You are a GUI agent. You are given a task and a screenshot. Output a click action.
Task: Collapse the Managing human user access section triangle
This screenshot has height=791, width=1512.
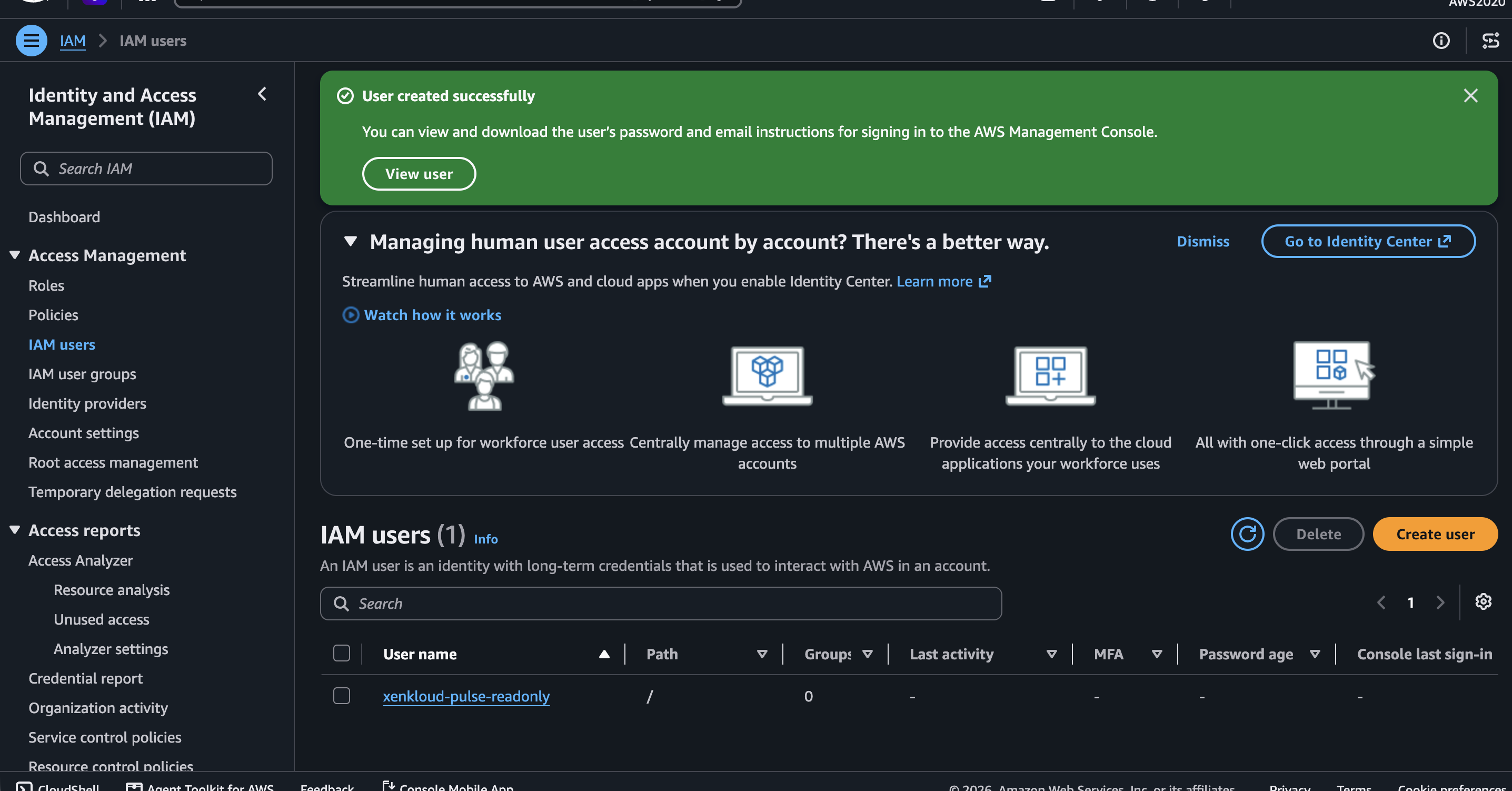click(351, 241)
